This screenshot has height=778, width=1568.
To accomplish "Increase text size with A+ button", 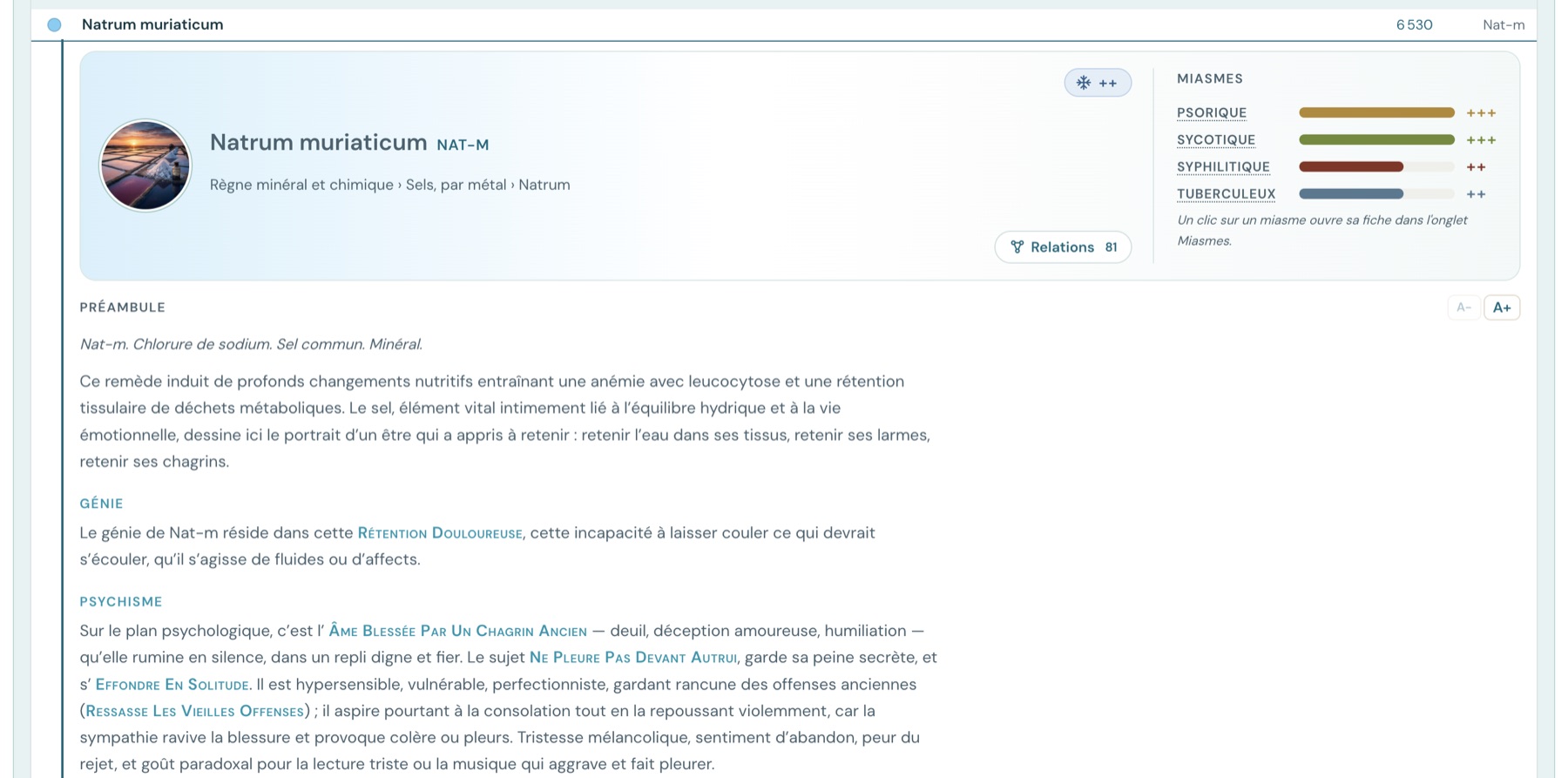I will 1502,308.
